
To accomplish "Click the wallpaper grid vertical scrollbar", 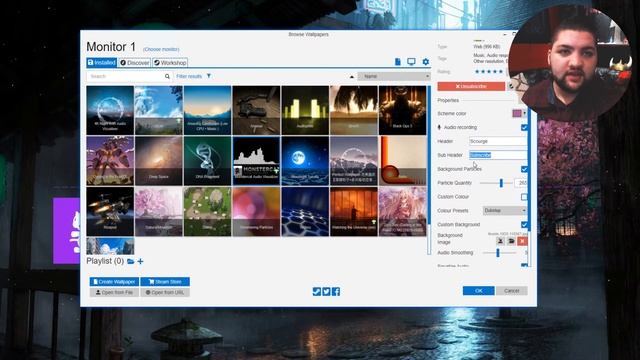I will point(429,170).
